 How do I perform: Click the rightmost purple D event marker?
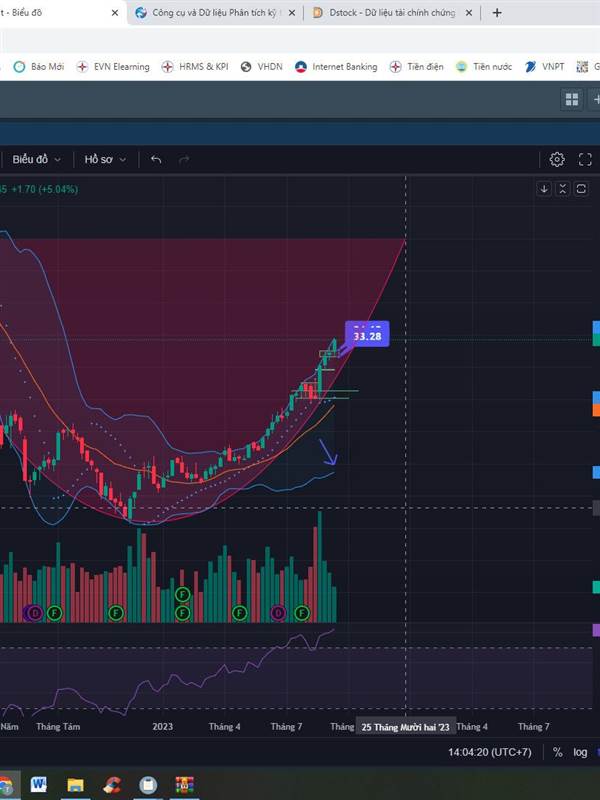[278, 612]
